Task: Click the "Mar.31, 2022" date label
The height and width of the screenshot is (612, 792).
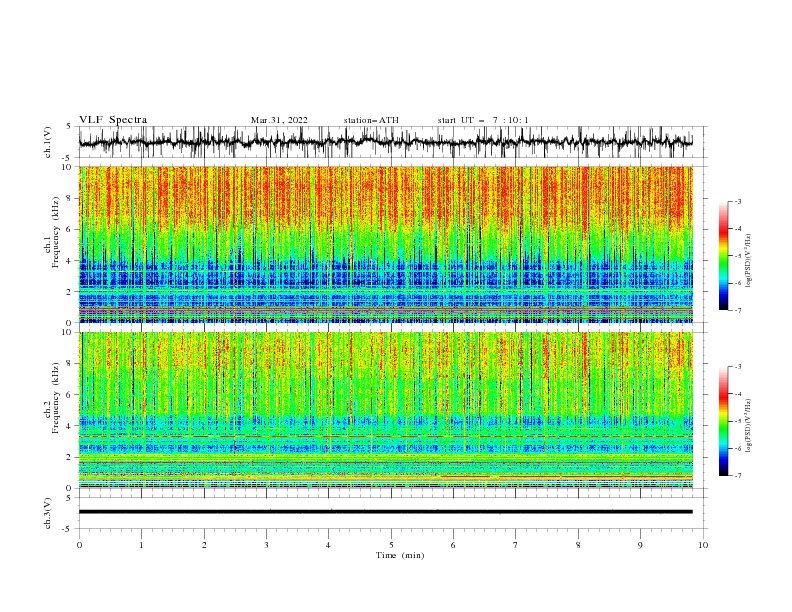Action: 279,120
